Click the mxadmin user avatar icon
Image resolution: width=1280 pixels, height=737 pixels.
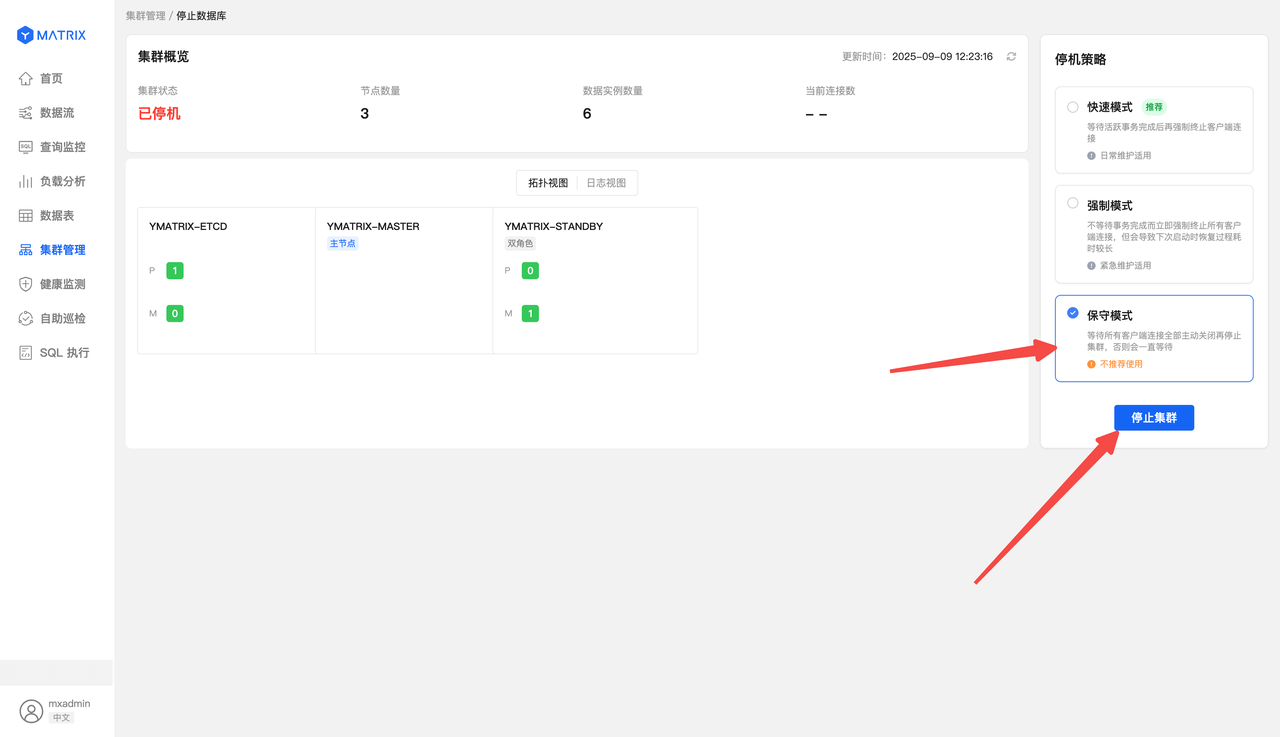[31, 711]
